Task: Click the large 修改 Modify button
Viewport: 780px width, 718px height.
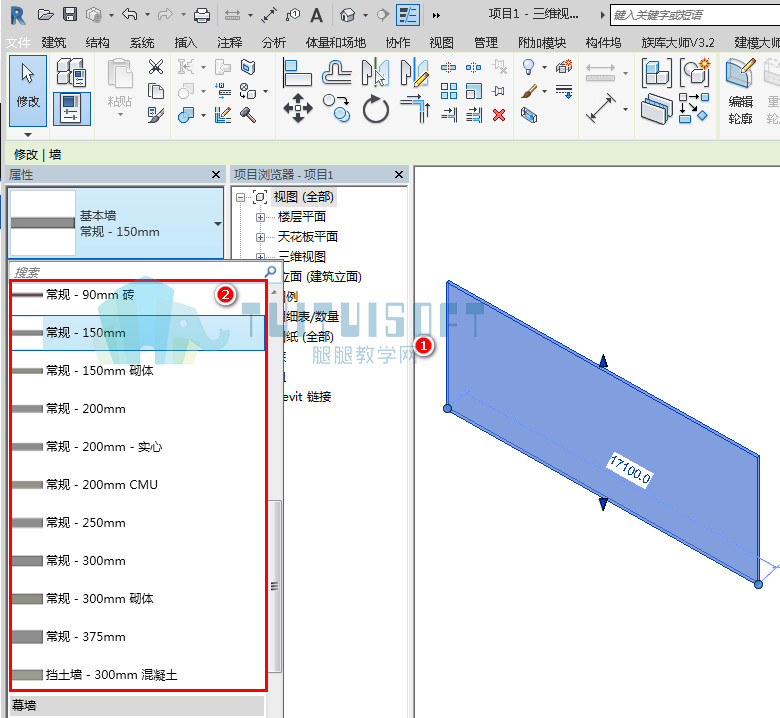Action: point(28,91)
